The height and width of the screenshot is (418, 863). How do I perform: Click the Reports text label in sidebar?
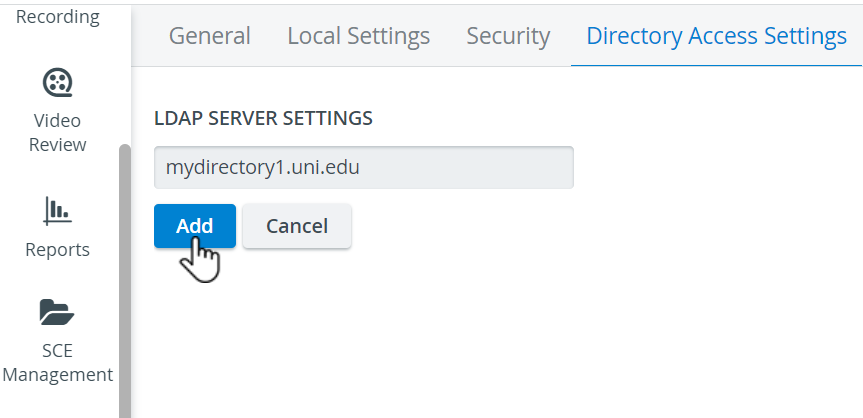[x=57, y=249]
